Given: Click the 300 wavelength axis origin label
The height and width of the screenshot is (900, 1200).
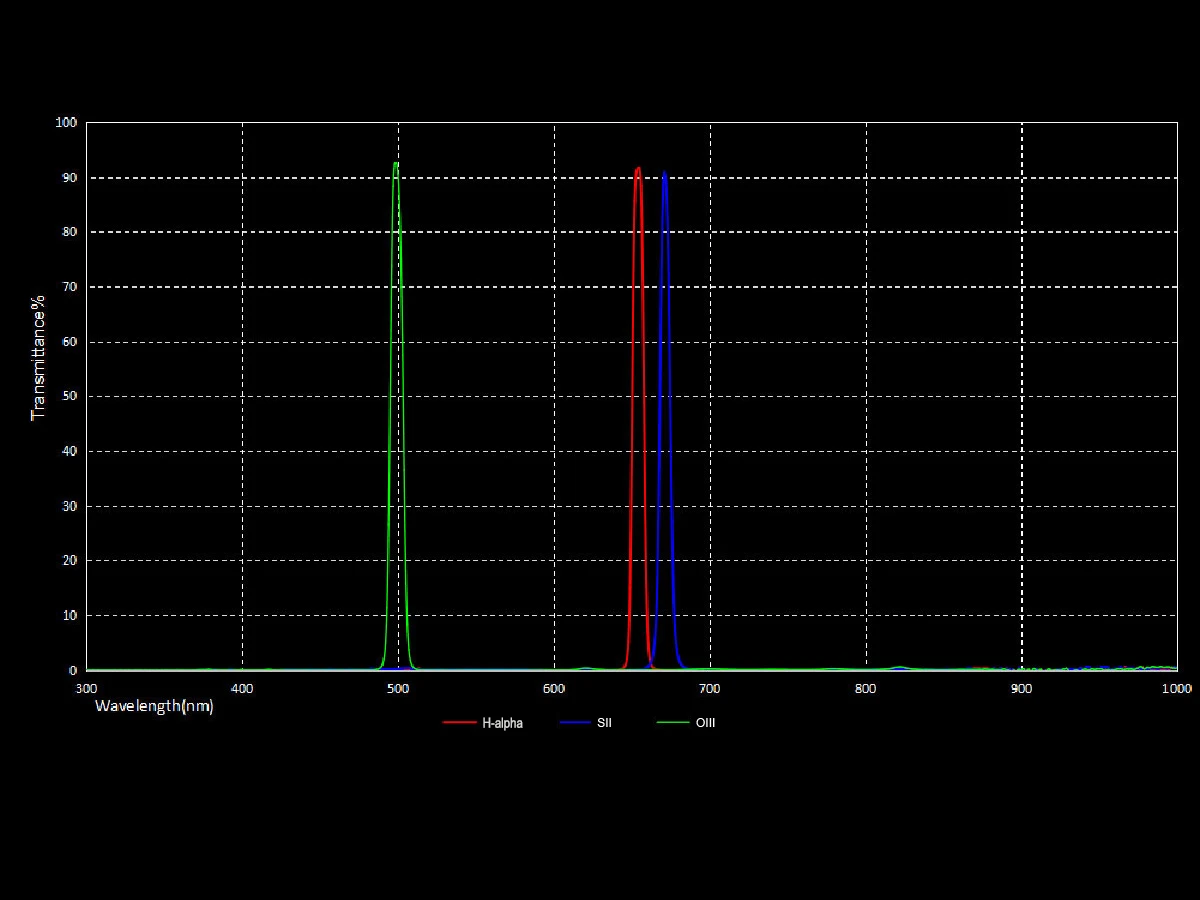Looking at the screenshot, I should 86,689.
